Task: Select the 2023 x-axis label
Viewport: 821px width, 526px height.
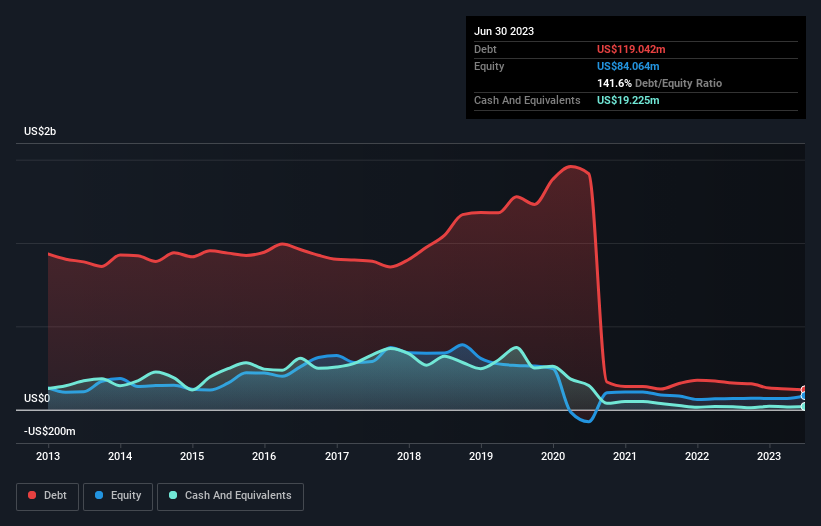Action: coord(769,456)
